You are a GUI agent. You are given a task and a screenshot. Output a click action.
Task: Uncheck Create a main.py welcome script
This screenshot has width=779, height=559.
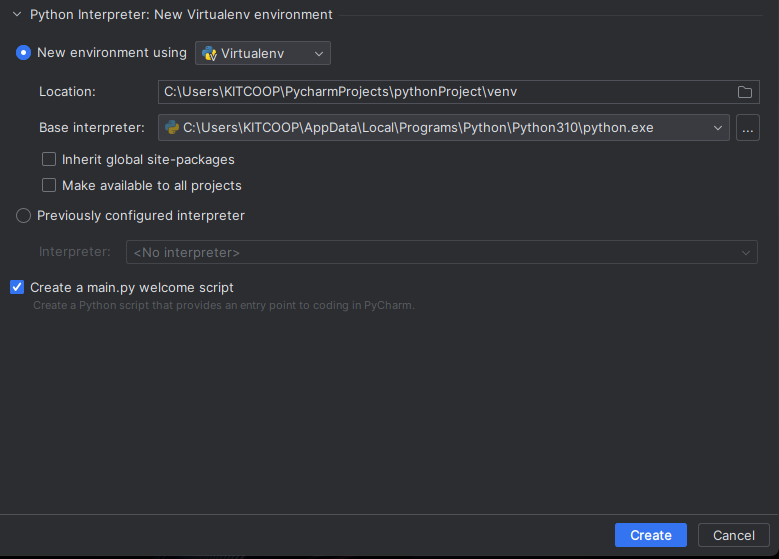(x=17, y=287)
